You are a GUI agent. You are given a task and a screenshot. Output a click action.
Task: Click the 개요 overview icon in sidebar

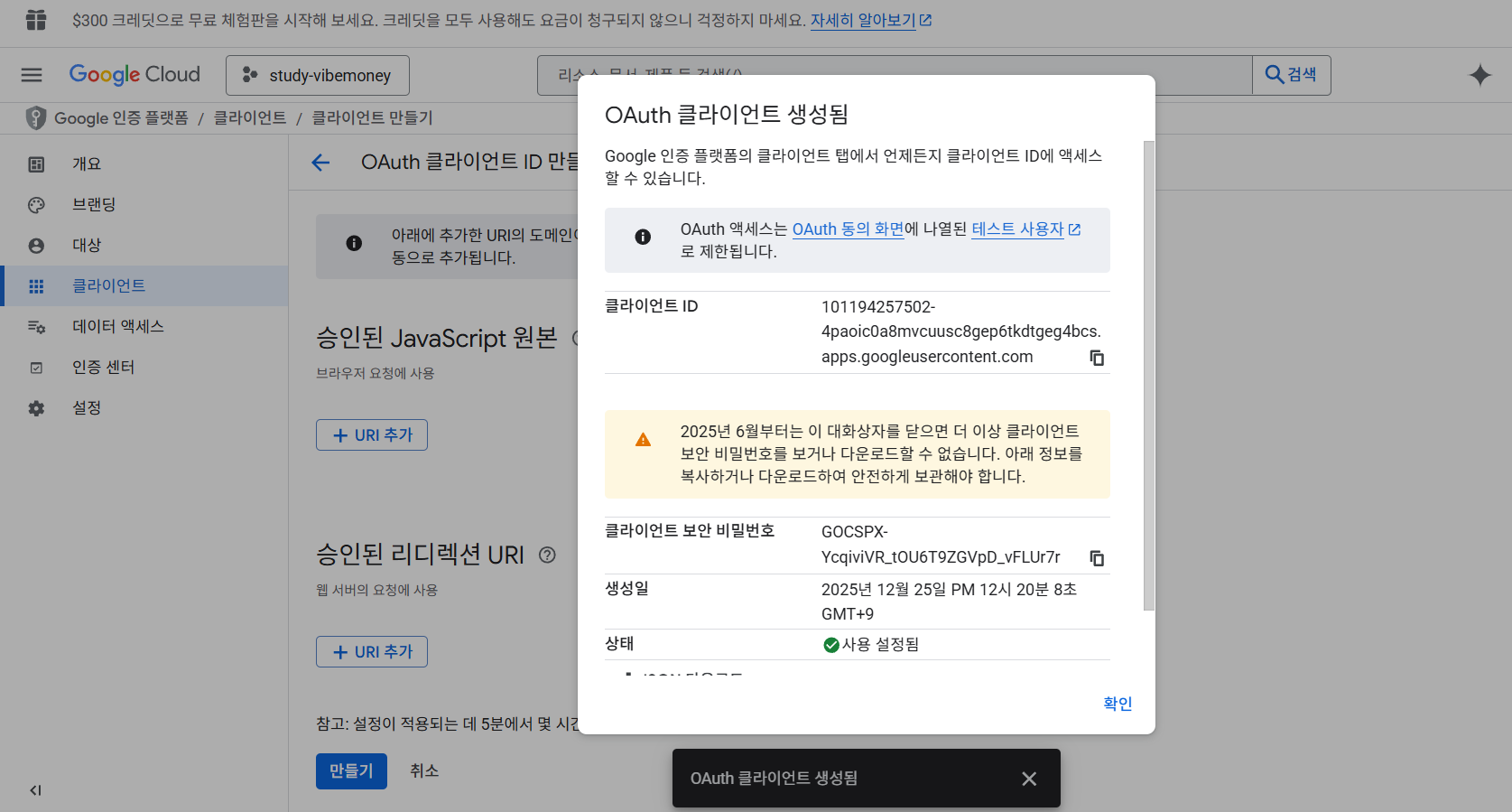(x=36, y=164)
